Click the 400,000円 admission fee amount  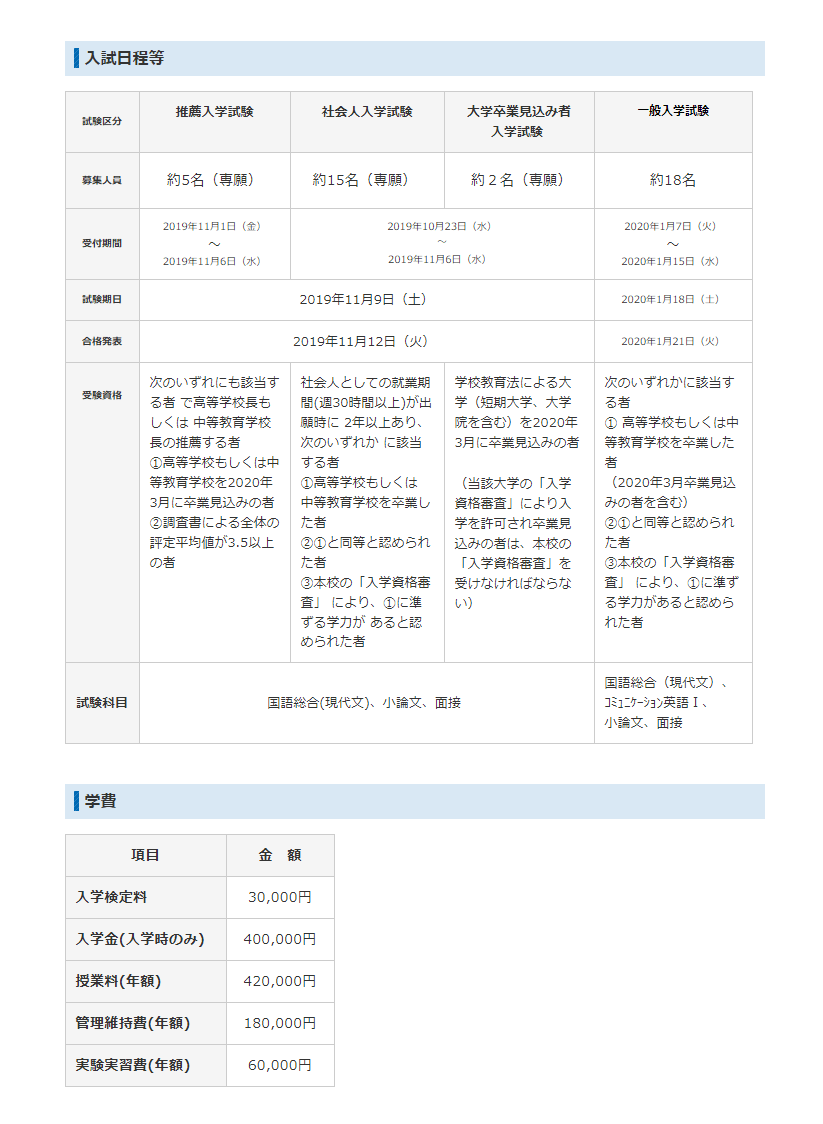coord(280,939)
